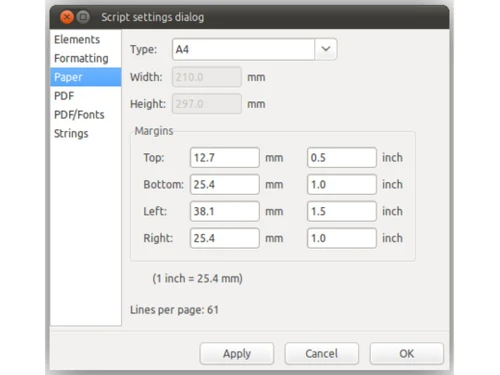Open the PDF/Fonts page
This screenshot has height=375, width=500.
[x=86, y=115]
